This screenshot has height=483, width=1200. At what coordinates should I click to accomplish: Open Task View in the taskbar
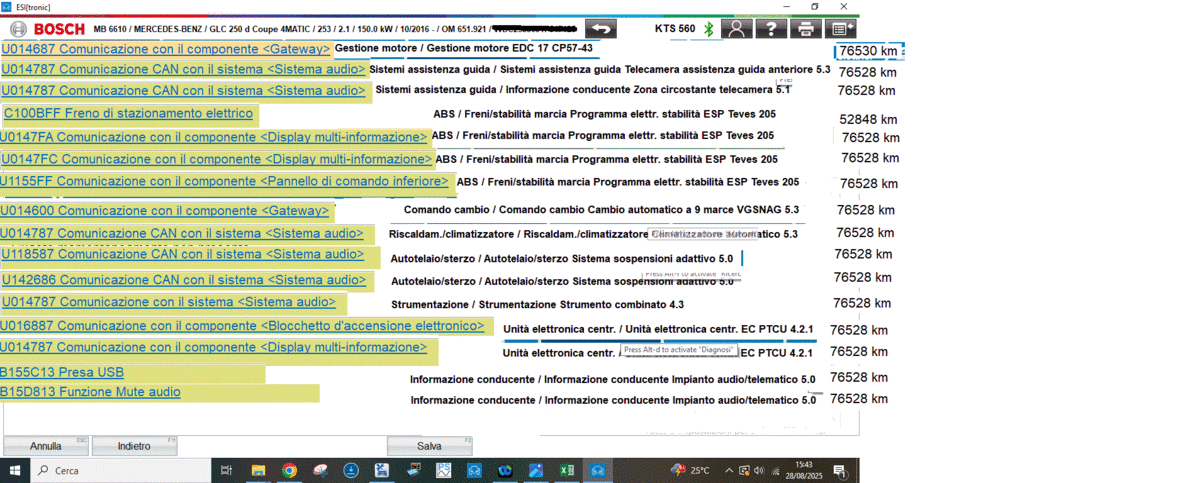coord(227,470)
